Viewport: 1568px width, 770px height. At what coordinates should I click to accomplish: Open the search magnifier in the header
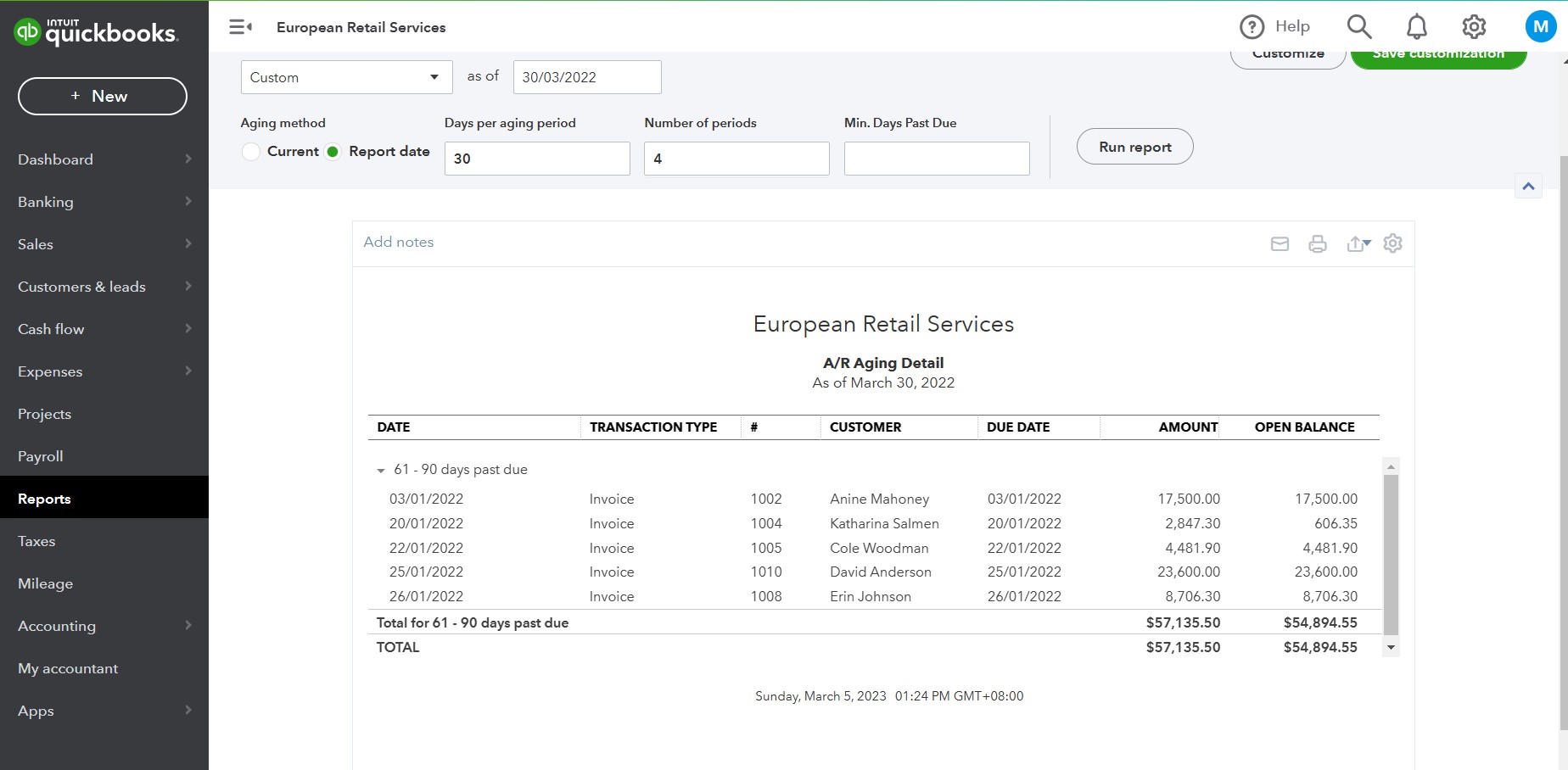1358,27
